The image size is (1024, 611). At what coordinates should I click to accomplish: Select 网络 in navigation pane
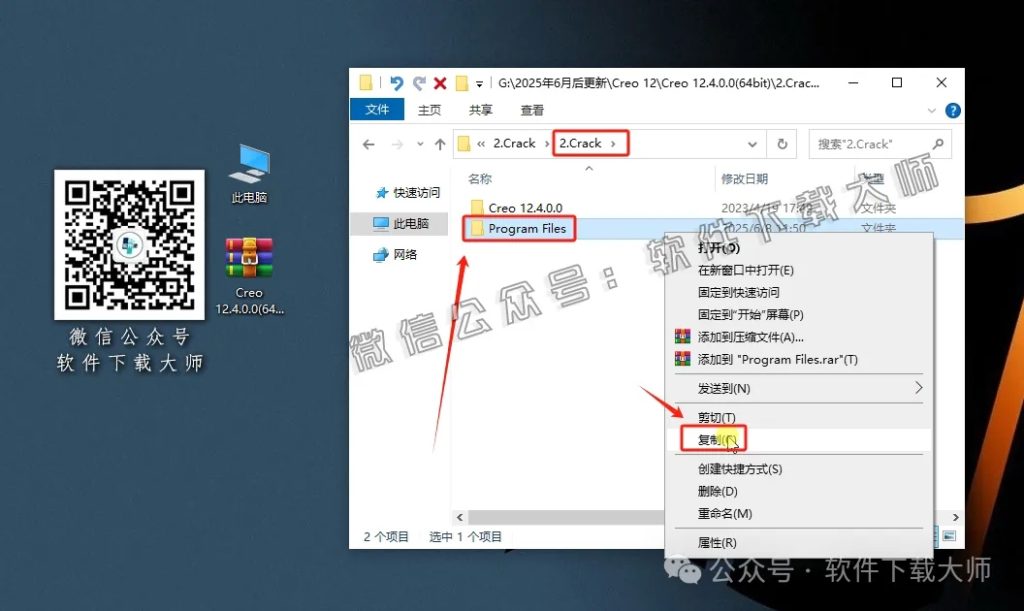pos(396,255)
